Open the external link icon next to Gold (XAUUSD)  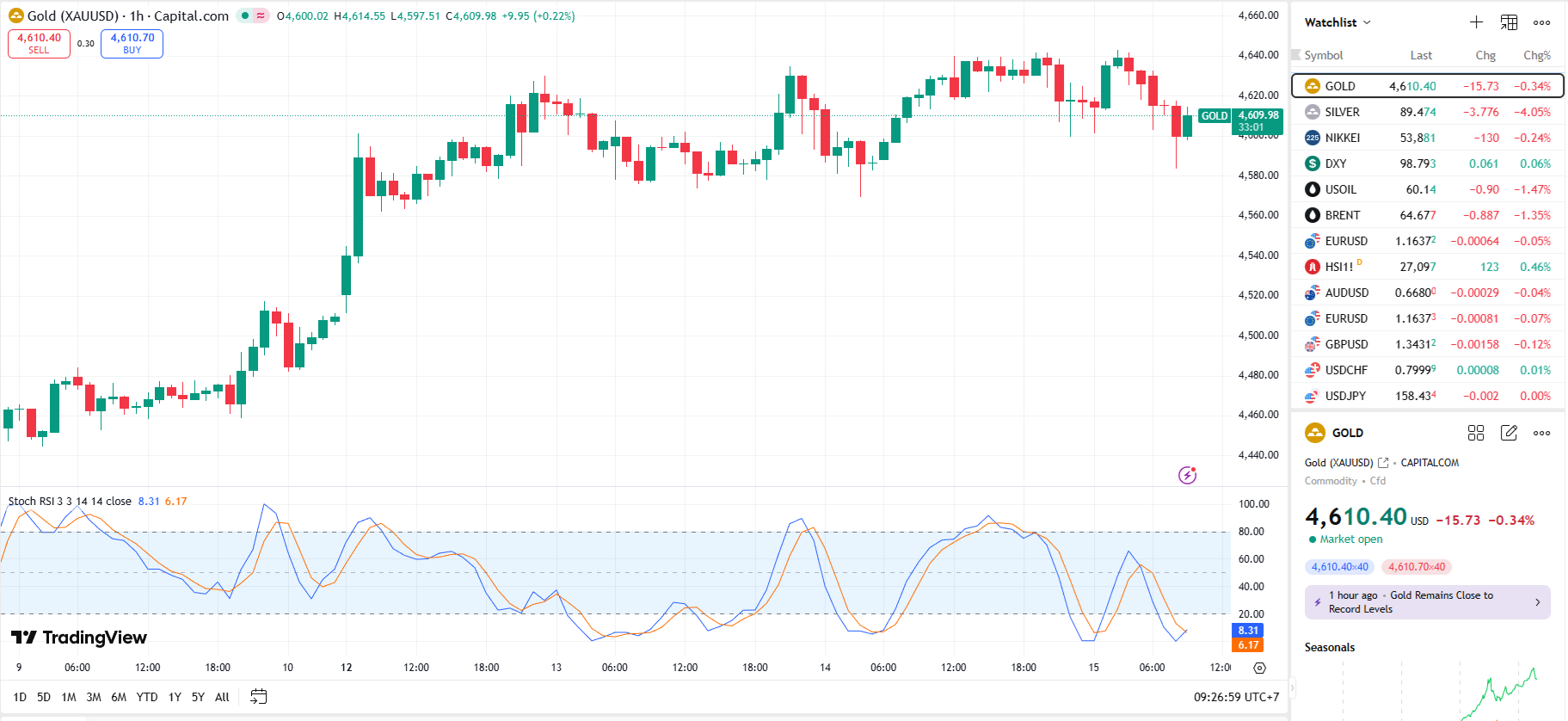click(x=1383, y=463)
